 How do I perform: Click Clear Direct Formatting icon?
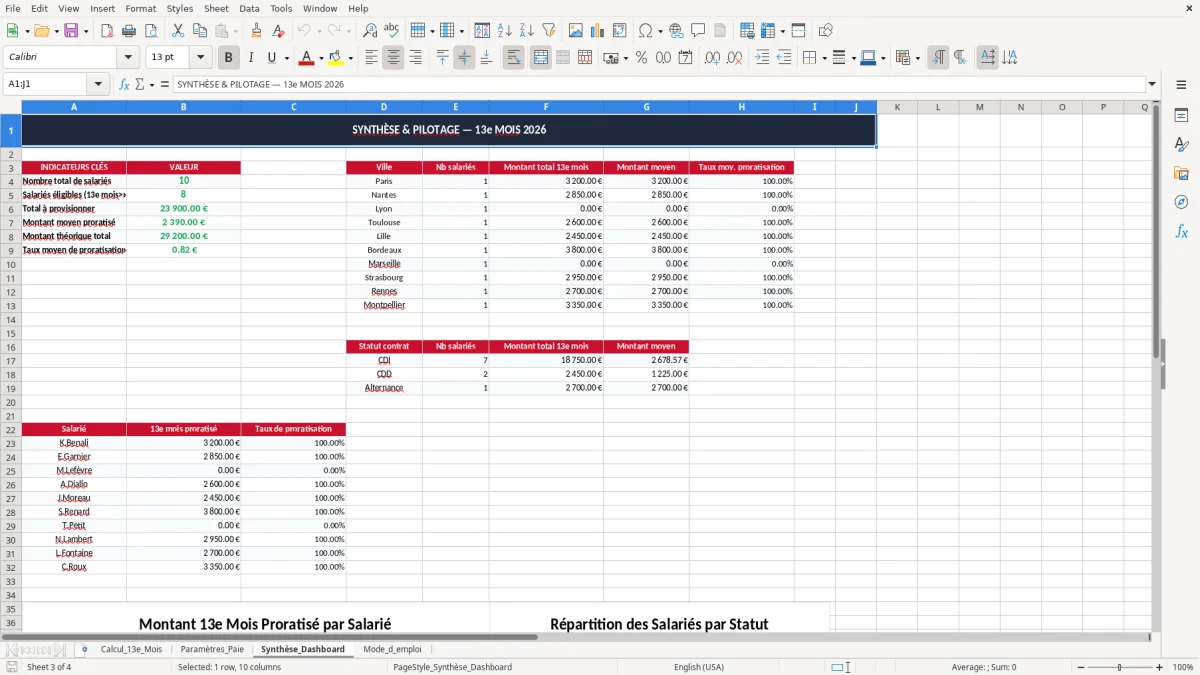pos(279,31)
